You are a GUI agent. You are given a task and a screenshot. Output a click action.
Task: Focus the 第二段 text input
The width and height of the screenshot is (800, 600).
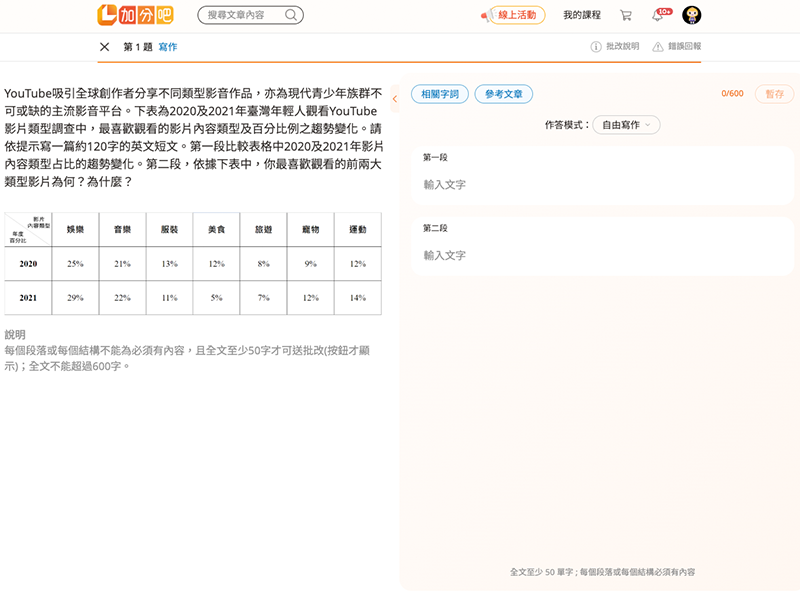pos(600,256)
